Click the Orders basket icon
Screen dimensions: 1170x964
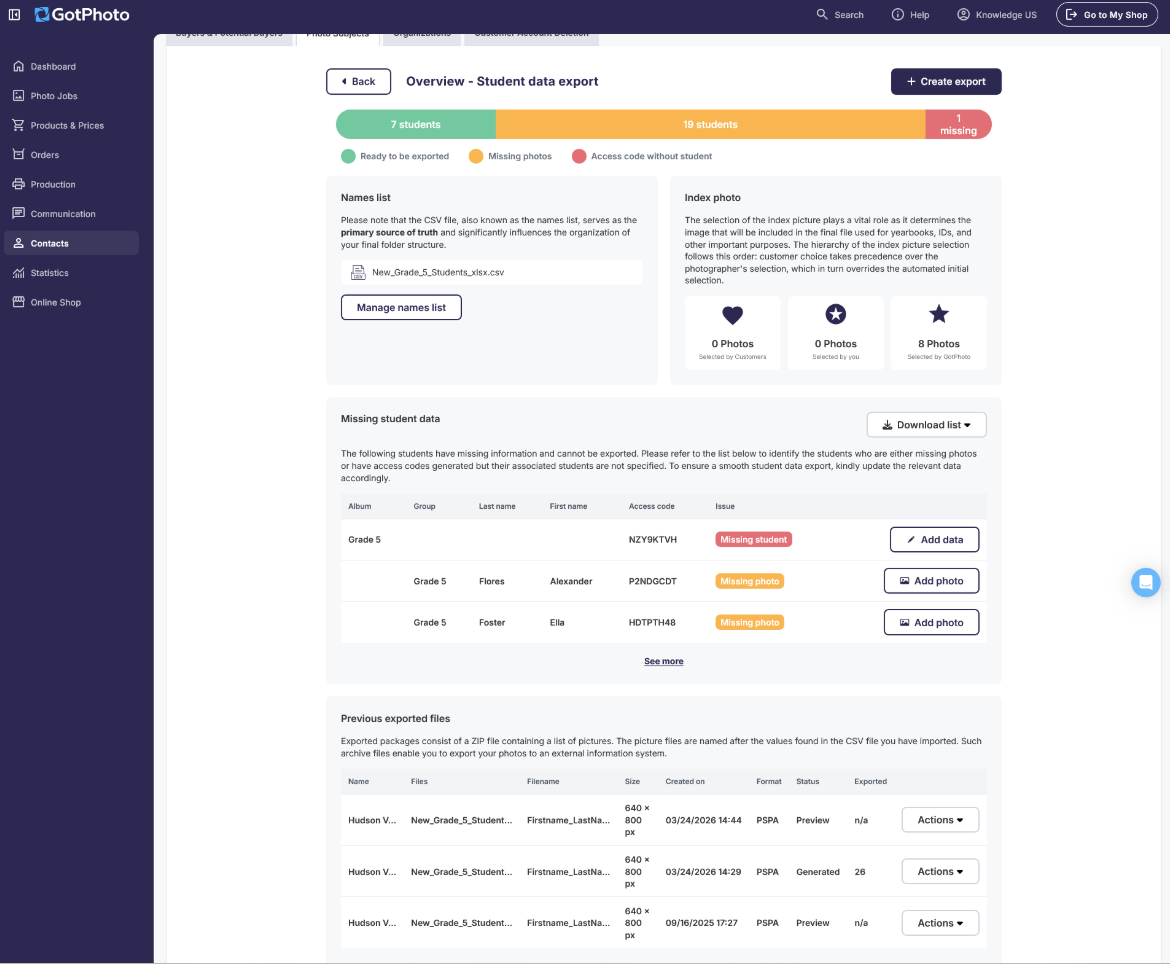19,154
